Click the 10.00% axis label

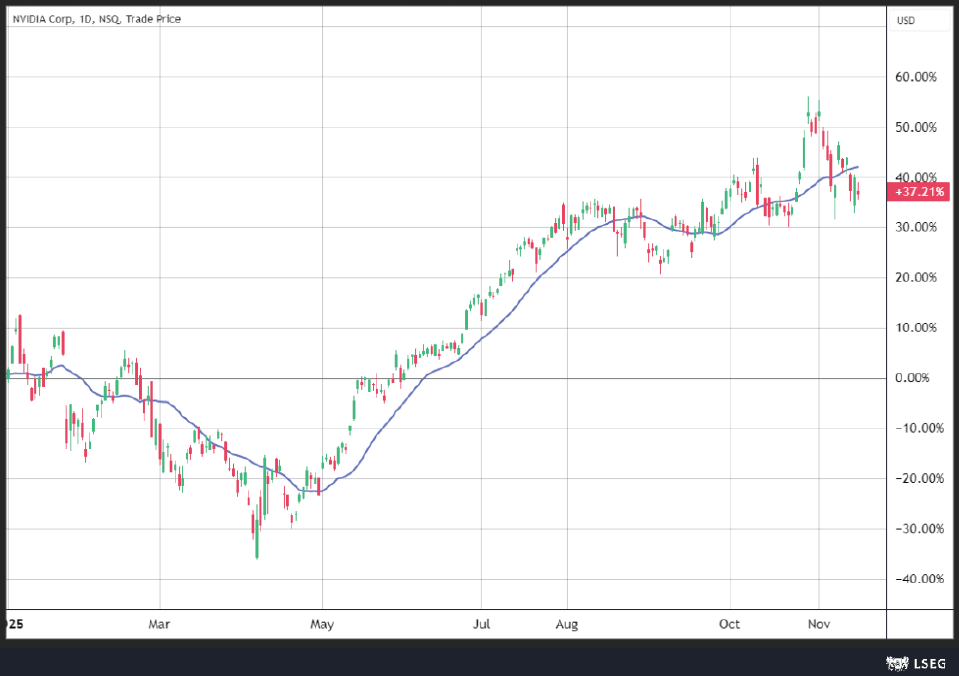pyautogui.click(x=916, y=328)
